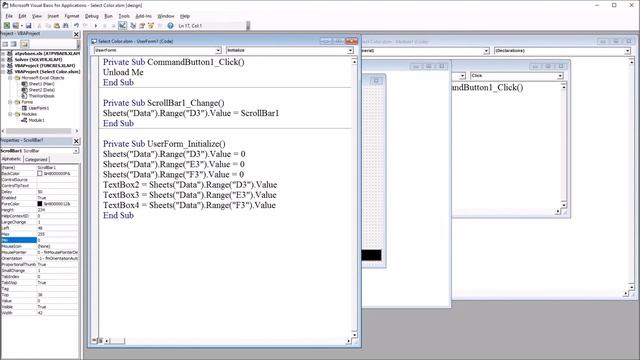This screenshot has width=640, height=360.
Task: Click the Procedure View button below code
Action: [94, 340]
